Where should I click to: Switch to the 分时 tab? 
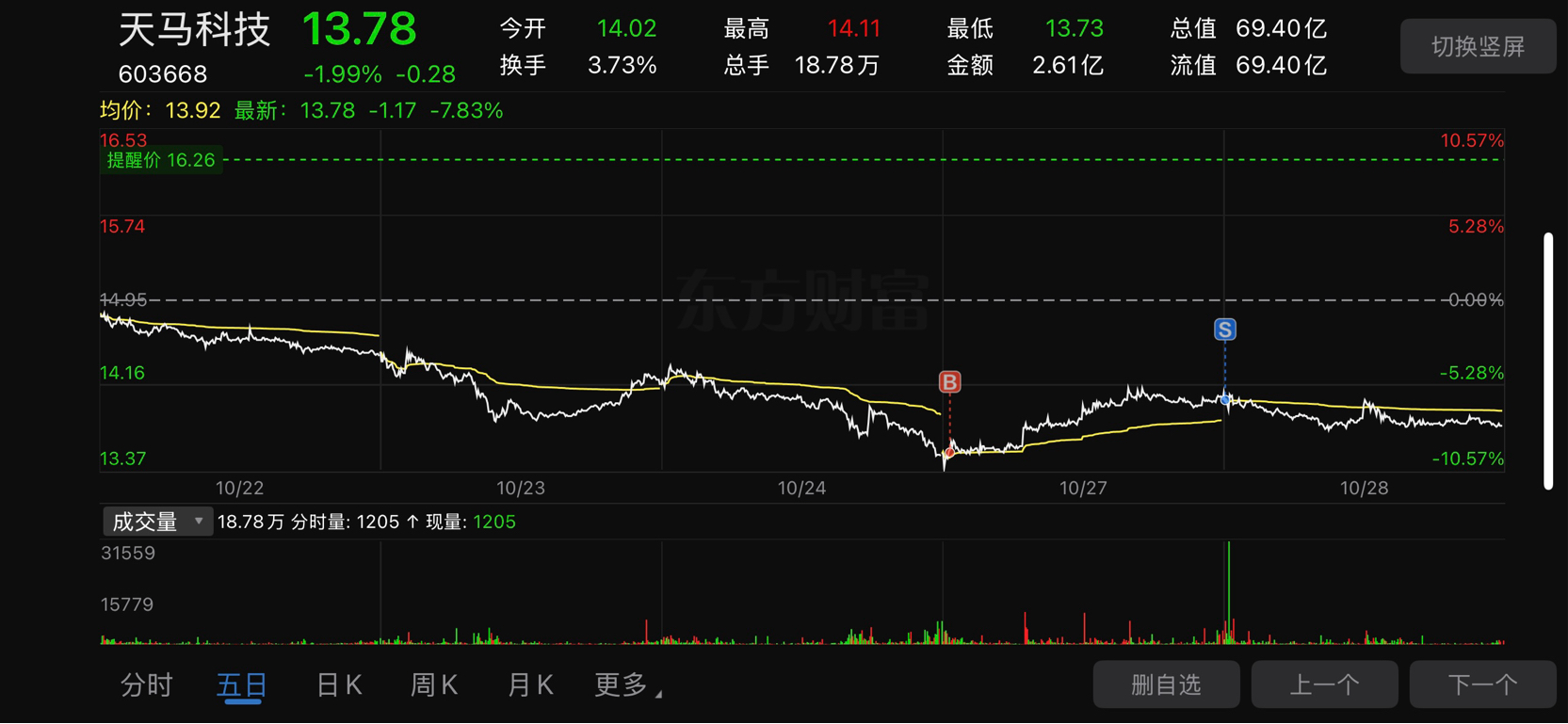(x=147, y=684)
